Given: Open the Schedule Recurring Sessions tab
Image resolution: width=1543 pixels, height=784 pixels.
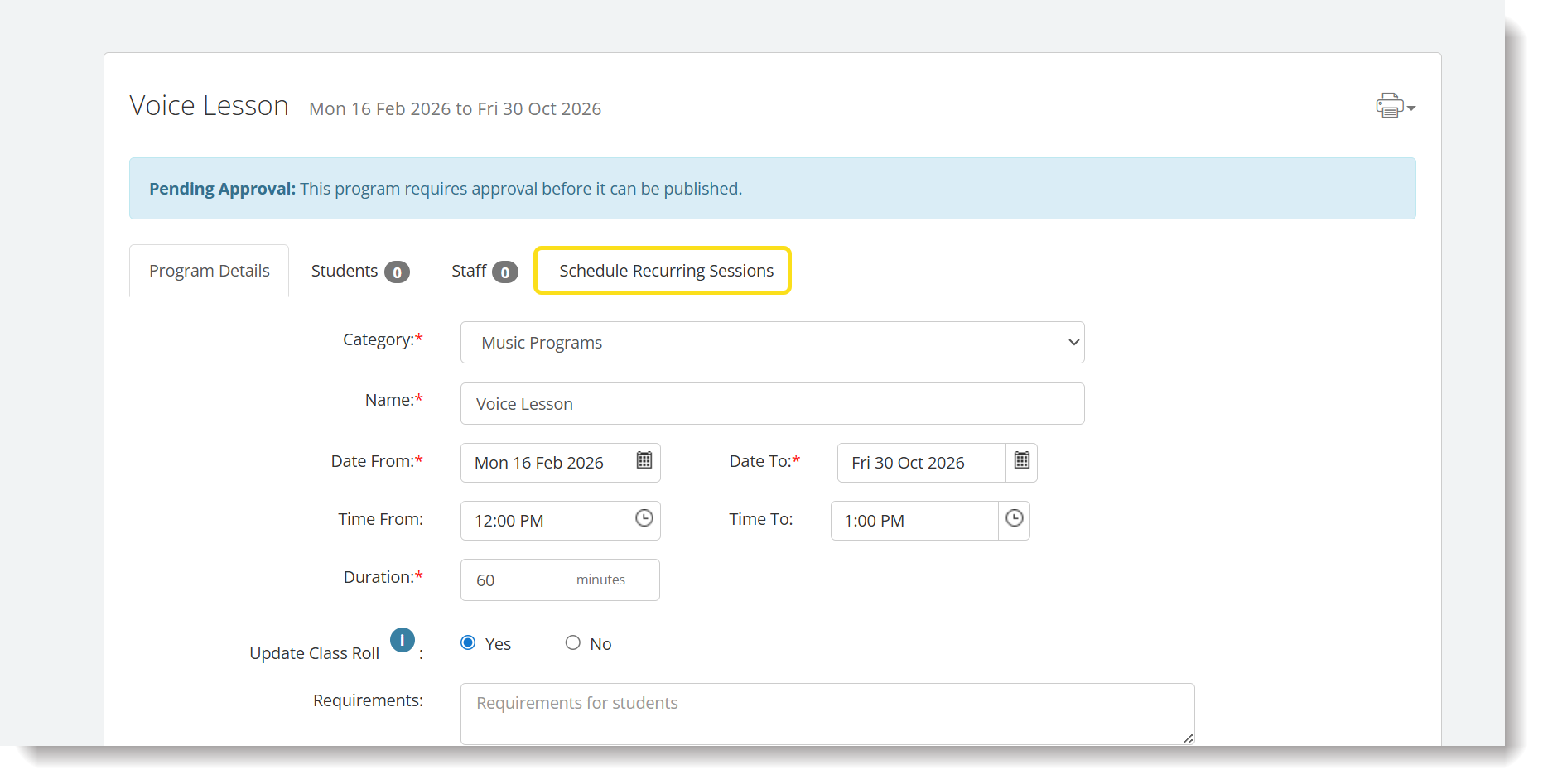Looking at the screenshot, I should pyautogui.click(x=666, y=271).
